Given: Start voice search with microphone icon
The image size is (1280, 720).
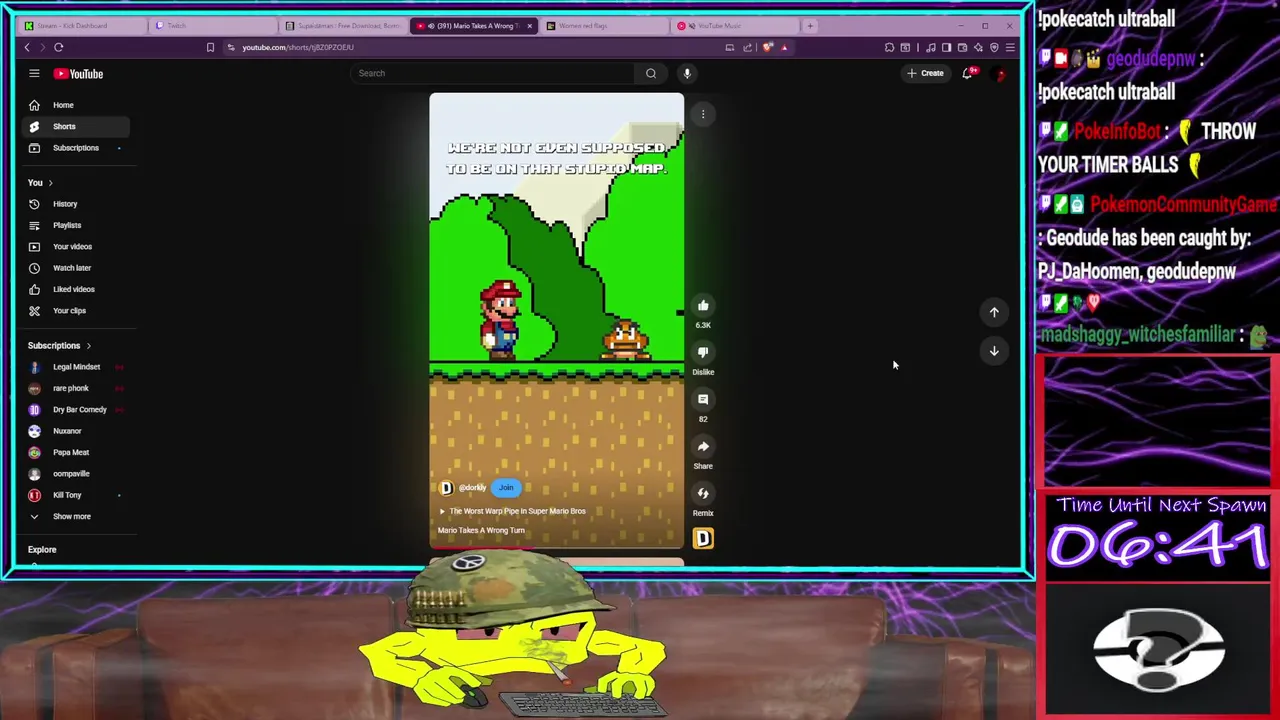Looking at the screenshot, I should (x=687, y=73).
